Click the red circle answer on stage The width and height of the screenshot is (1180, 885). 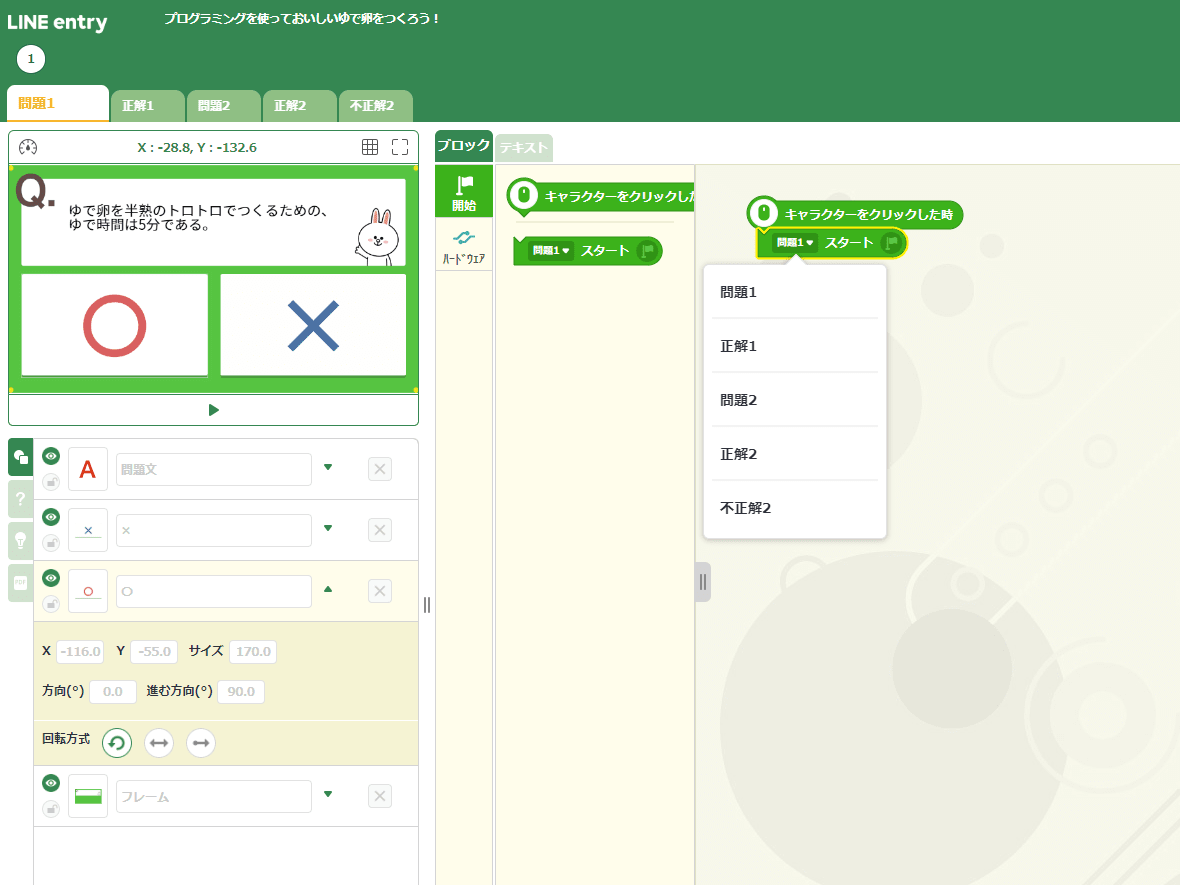[114, 325]
